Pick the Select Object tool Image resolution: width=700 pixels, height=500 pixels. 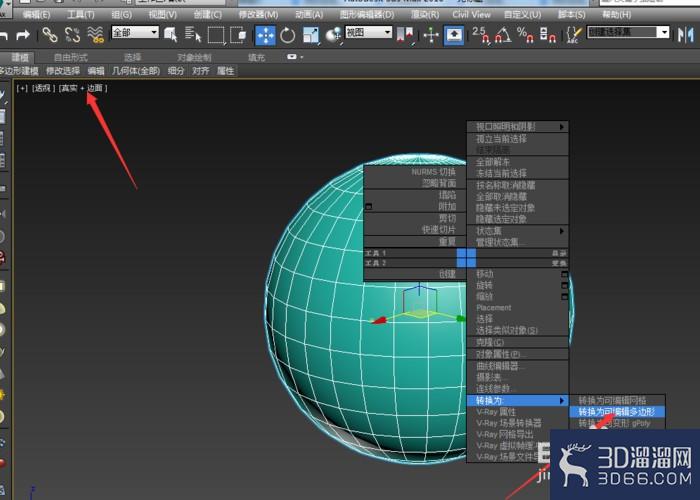tap(171, 35)
